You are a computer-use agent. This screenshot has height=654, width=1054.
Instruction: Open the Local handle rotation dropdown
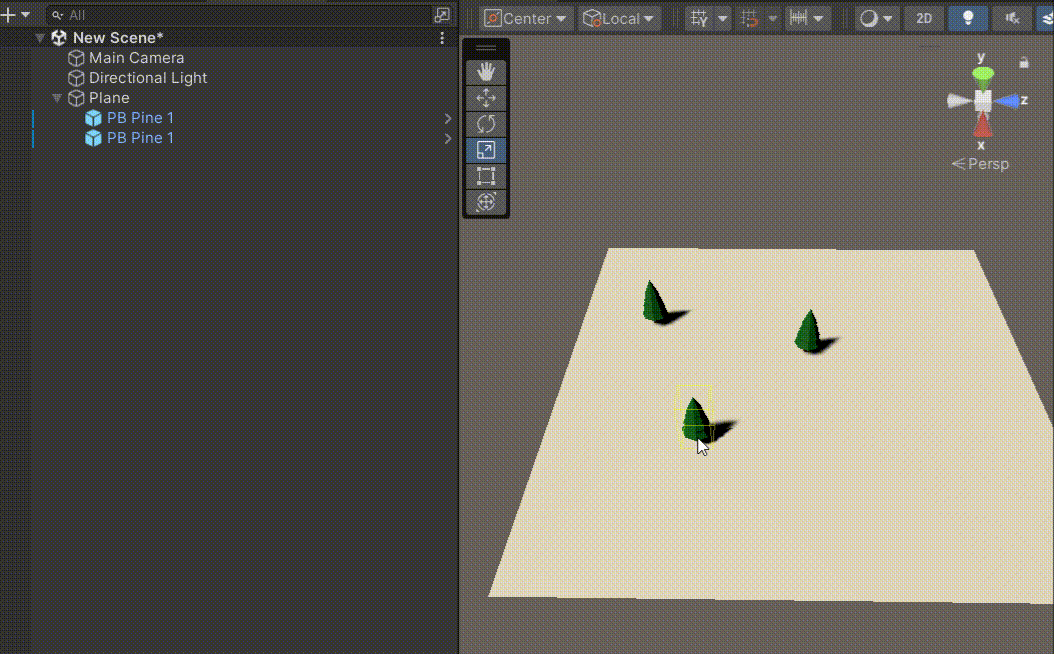click(620, 18)
